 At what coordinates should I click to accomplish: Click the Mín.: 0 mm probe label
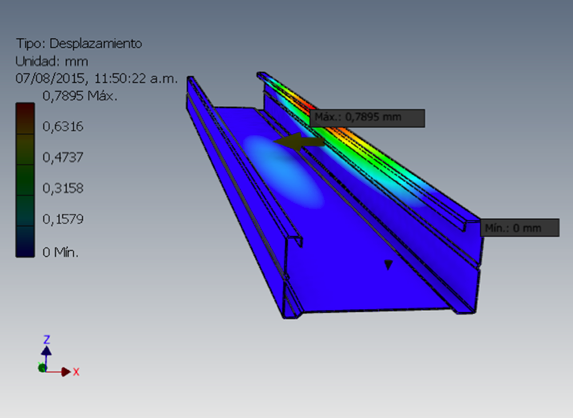[519, 228]
